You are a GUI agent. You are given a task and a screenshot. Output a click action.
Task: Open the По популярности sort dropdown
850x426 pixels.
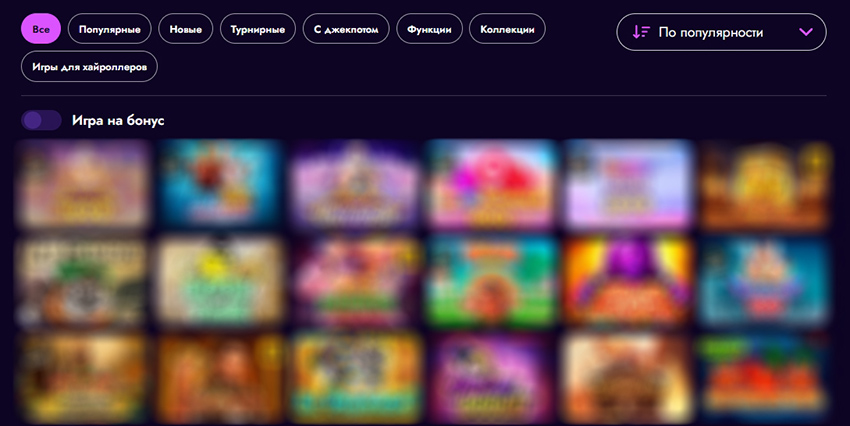click(x=721, y=32)
